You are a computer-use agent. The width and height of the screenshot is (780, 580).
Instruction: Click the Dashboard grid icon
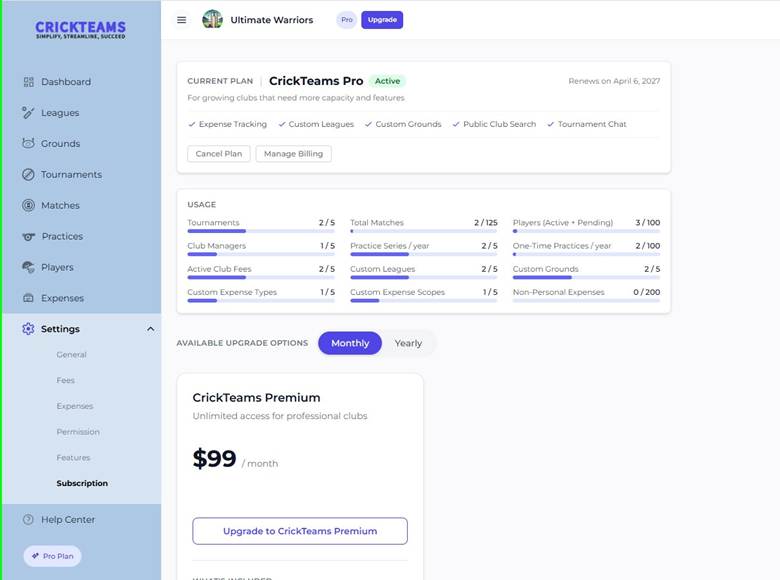[x=29, y=82]
